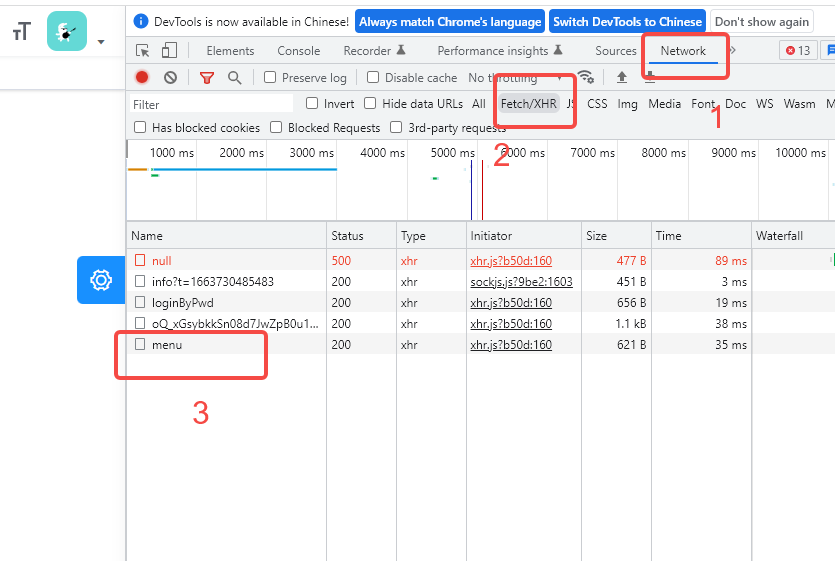Viewport: 835px width, 561px height.
Task: Click the 5000 ms timeline overview marker
Action: tap(452, 153)
